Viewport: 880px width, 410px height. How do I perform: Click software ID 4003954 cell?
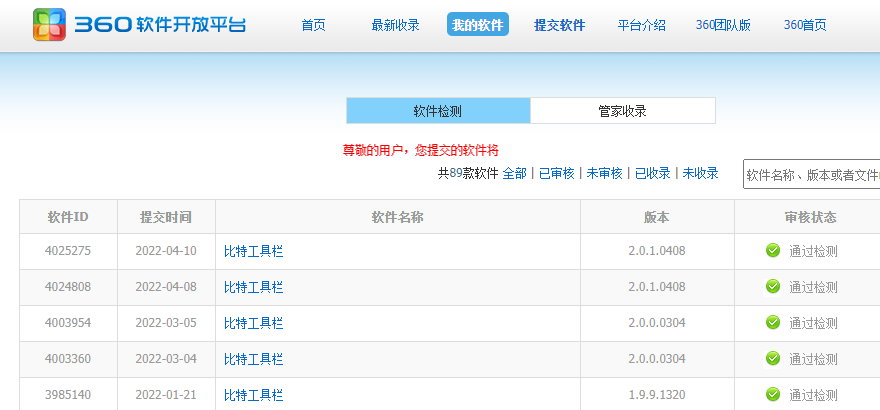[x=68, y=323]
